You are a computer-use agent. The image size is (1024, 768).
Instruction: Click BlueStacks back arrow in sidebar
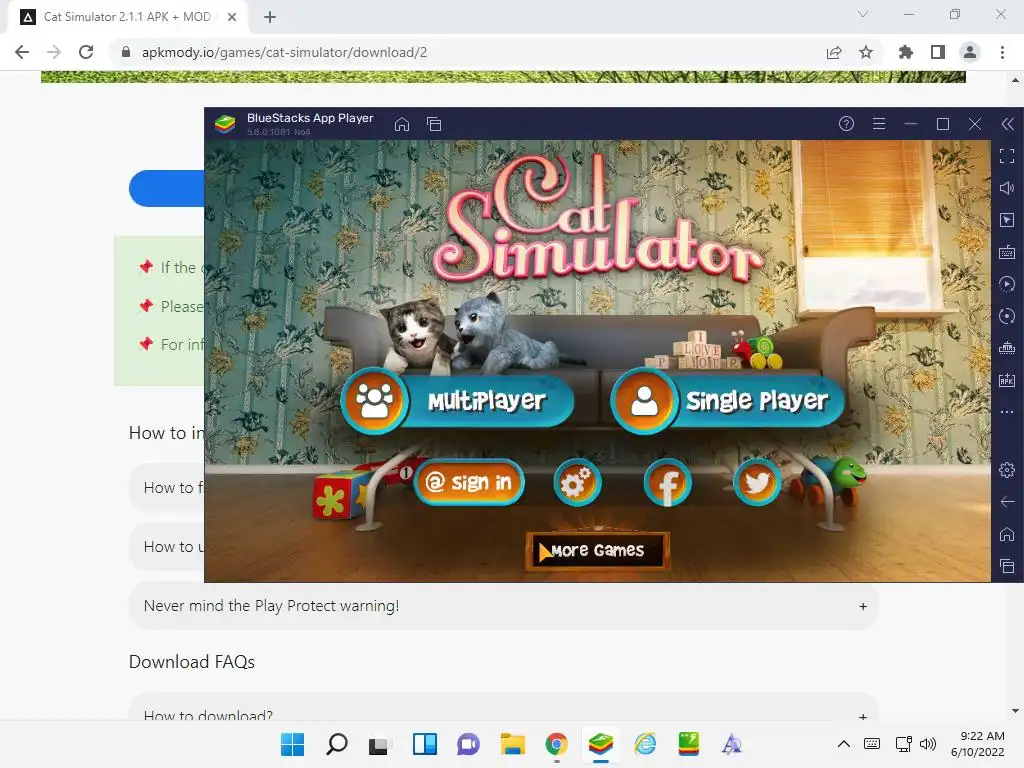[x=1007, y=502]
